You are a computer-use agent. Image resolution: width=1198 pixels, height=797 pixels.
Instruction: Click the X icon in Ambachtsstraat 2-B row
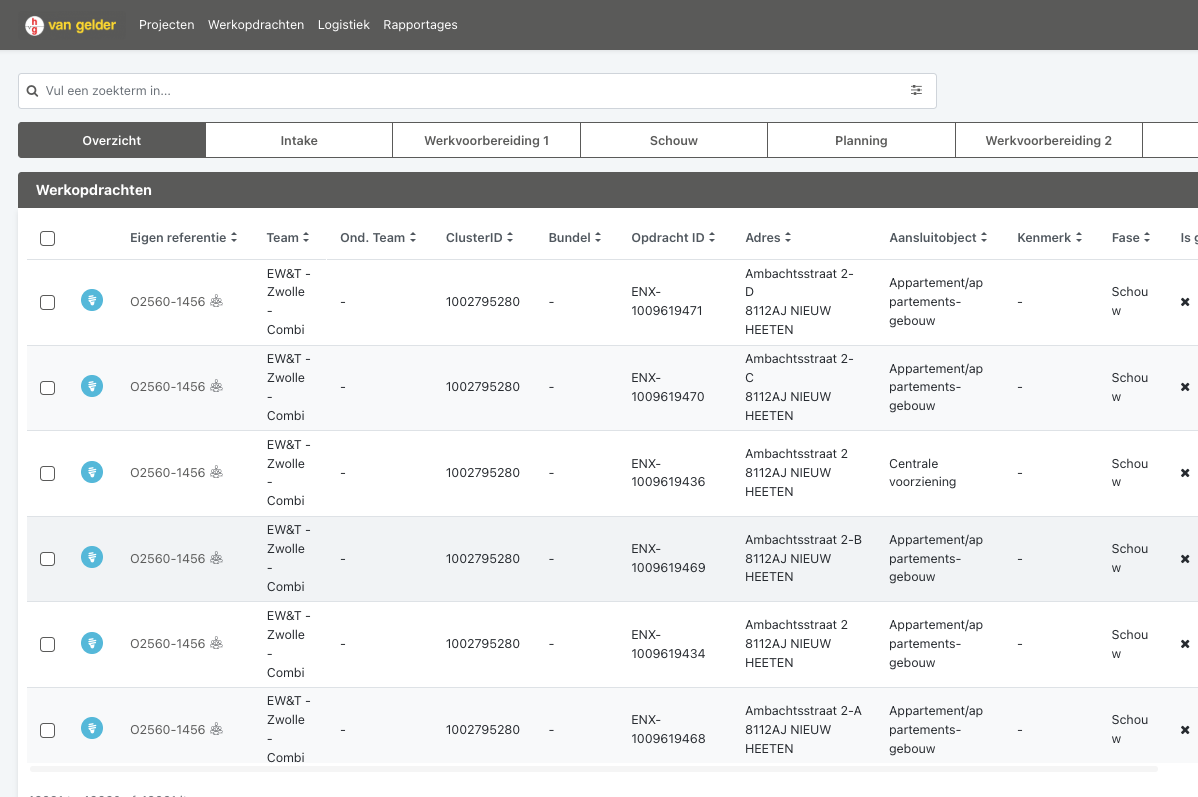[x=1185, y=559]
